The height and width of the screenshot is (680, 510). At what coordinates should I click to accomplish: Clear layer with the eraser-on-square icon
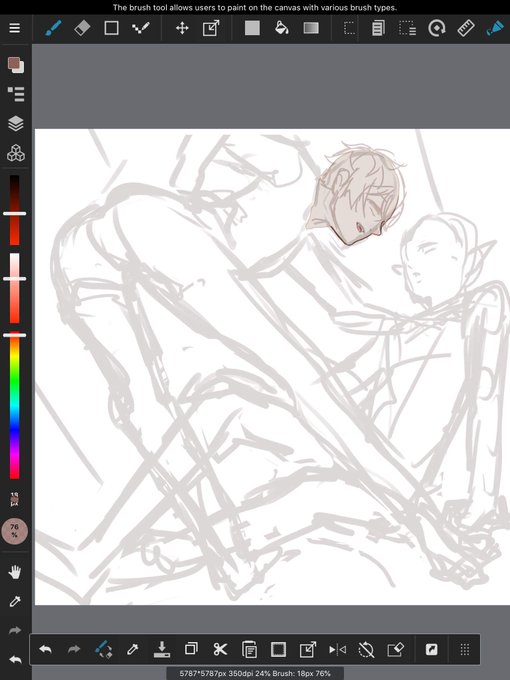pos(395,649)
